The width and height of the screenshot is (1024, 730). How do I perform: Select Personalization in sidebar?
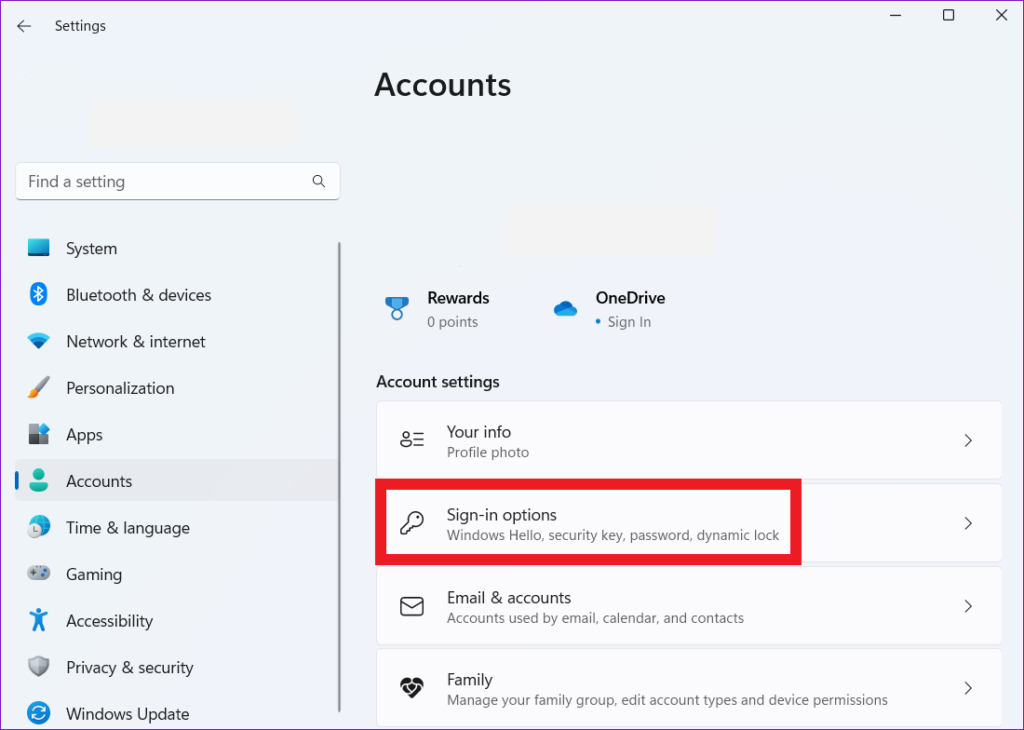point(176,387)
